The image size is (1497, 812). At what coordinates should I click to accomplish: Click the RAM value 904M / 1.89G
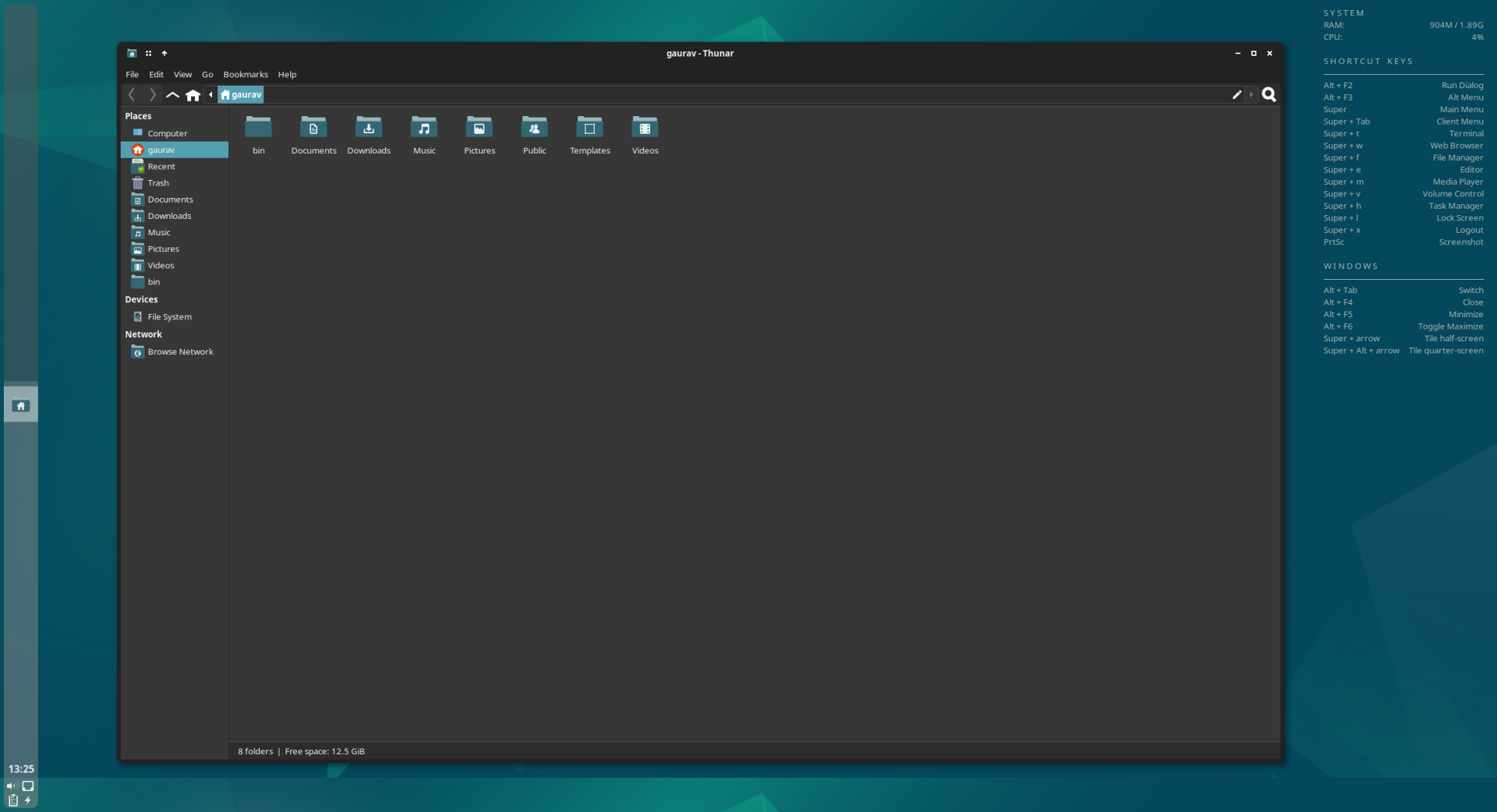[x=1456, y=25]
